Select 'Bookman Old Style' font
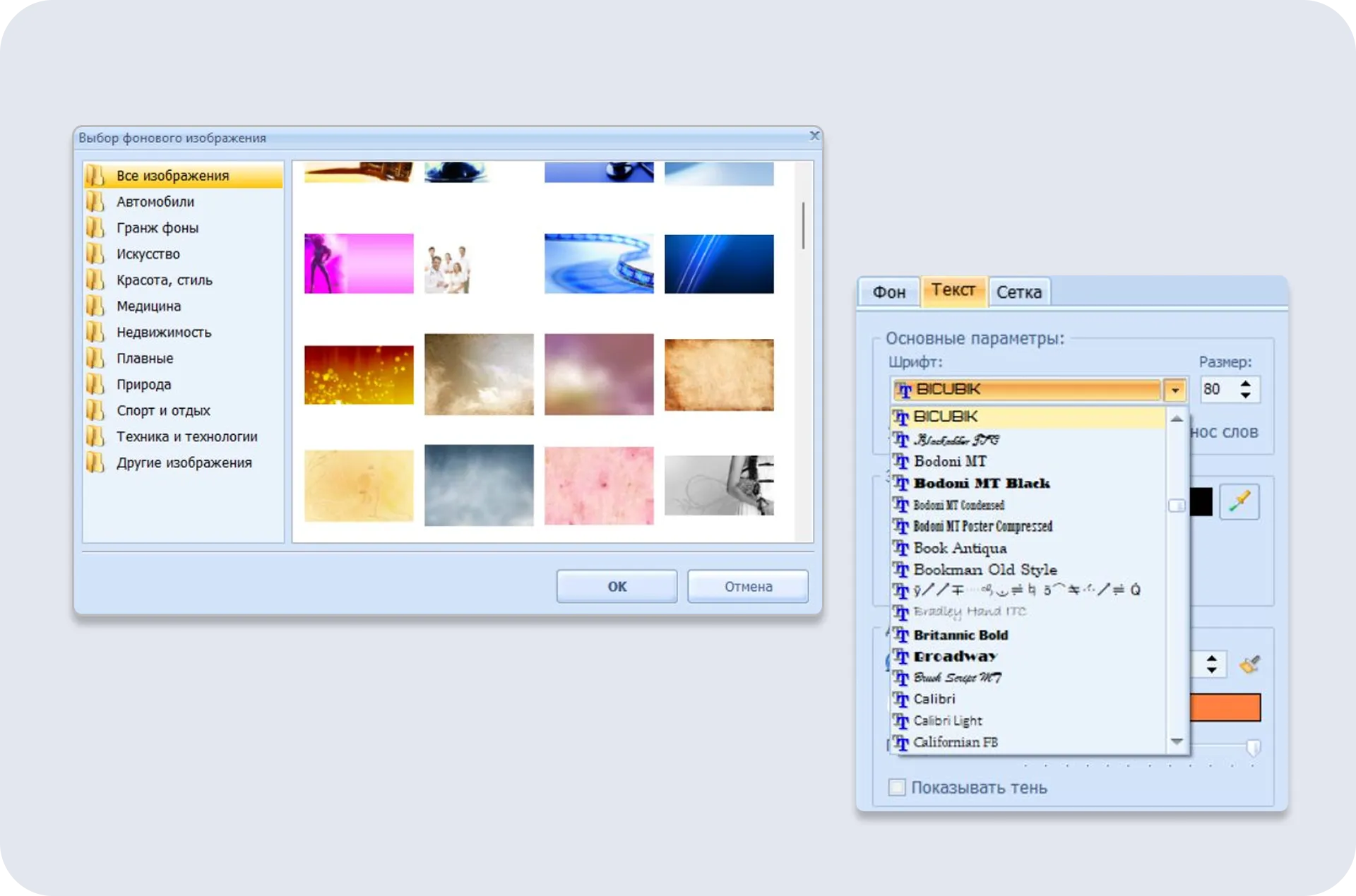 1028,569
